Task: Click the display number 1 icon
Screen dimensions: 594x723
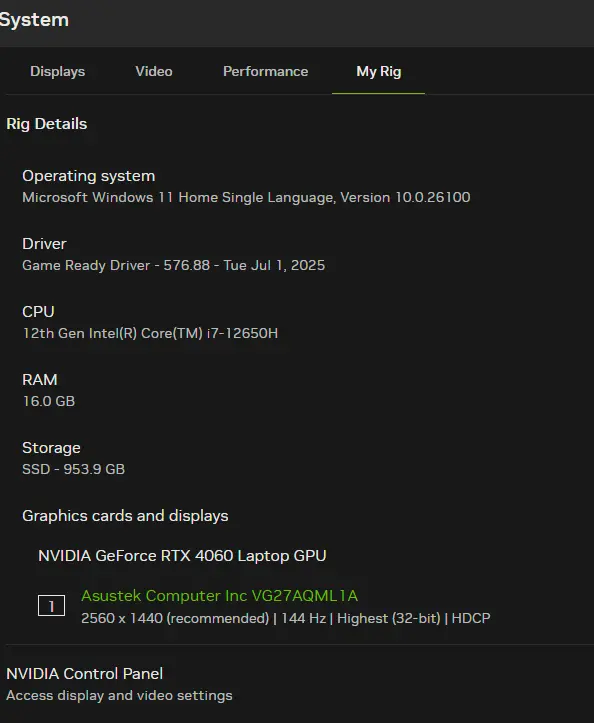Action: click(51, 606)
